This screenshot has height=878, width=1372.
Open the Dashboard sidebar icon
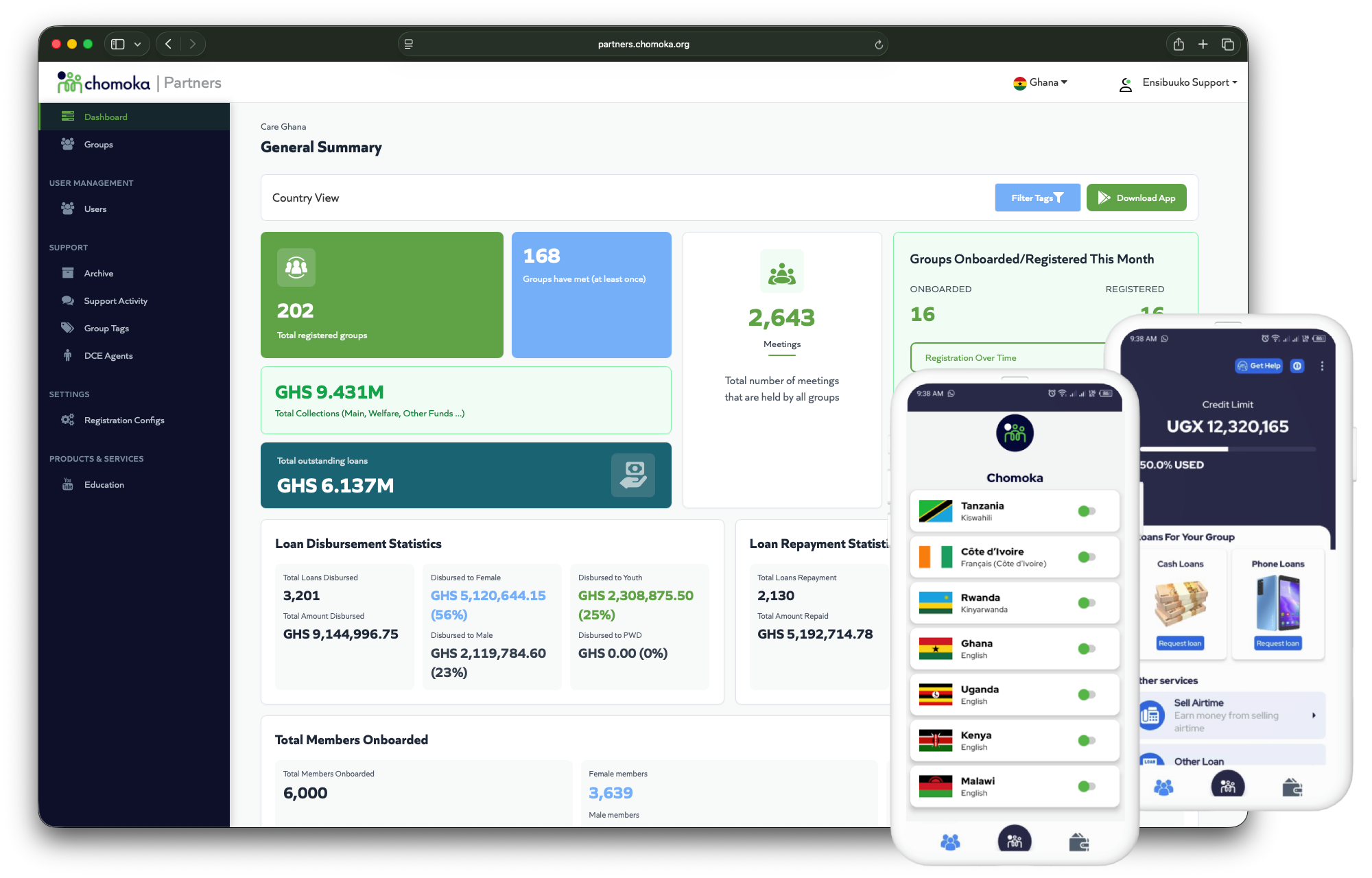point(67,116)
